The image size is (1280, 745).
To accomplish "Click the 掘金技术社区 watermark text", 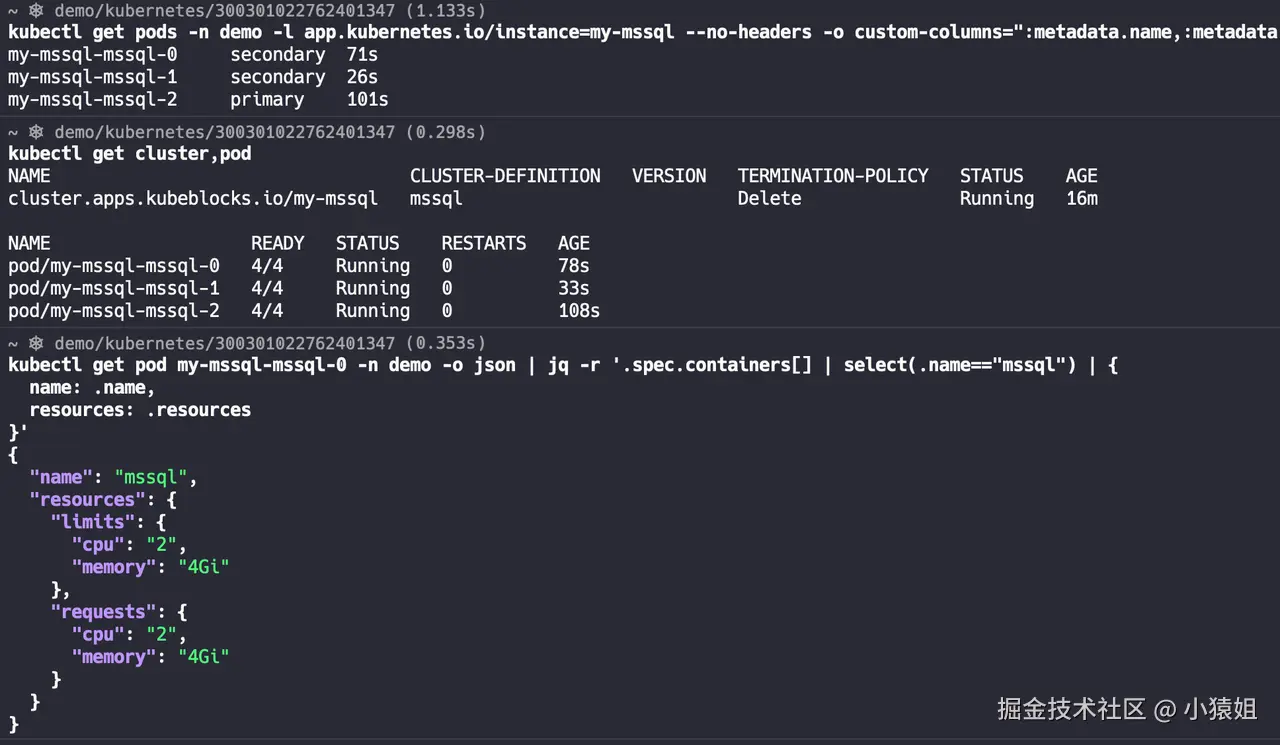I will coord(1071,710).
